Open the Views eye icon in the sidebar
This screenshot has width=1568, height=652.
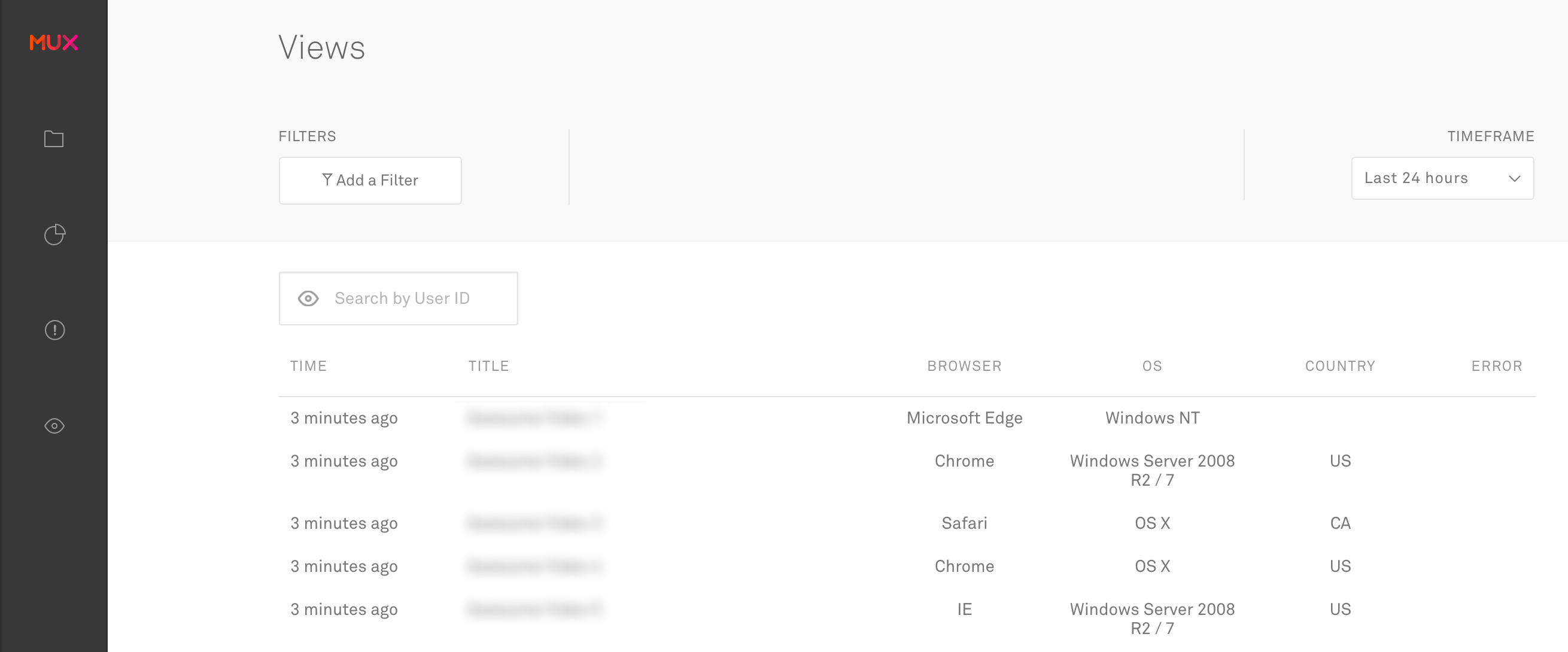pyautogui.click(x=54, y=426)
